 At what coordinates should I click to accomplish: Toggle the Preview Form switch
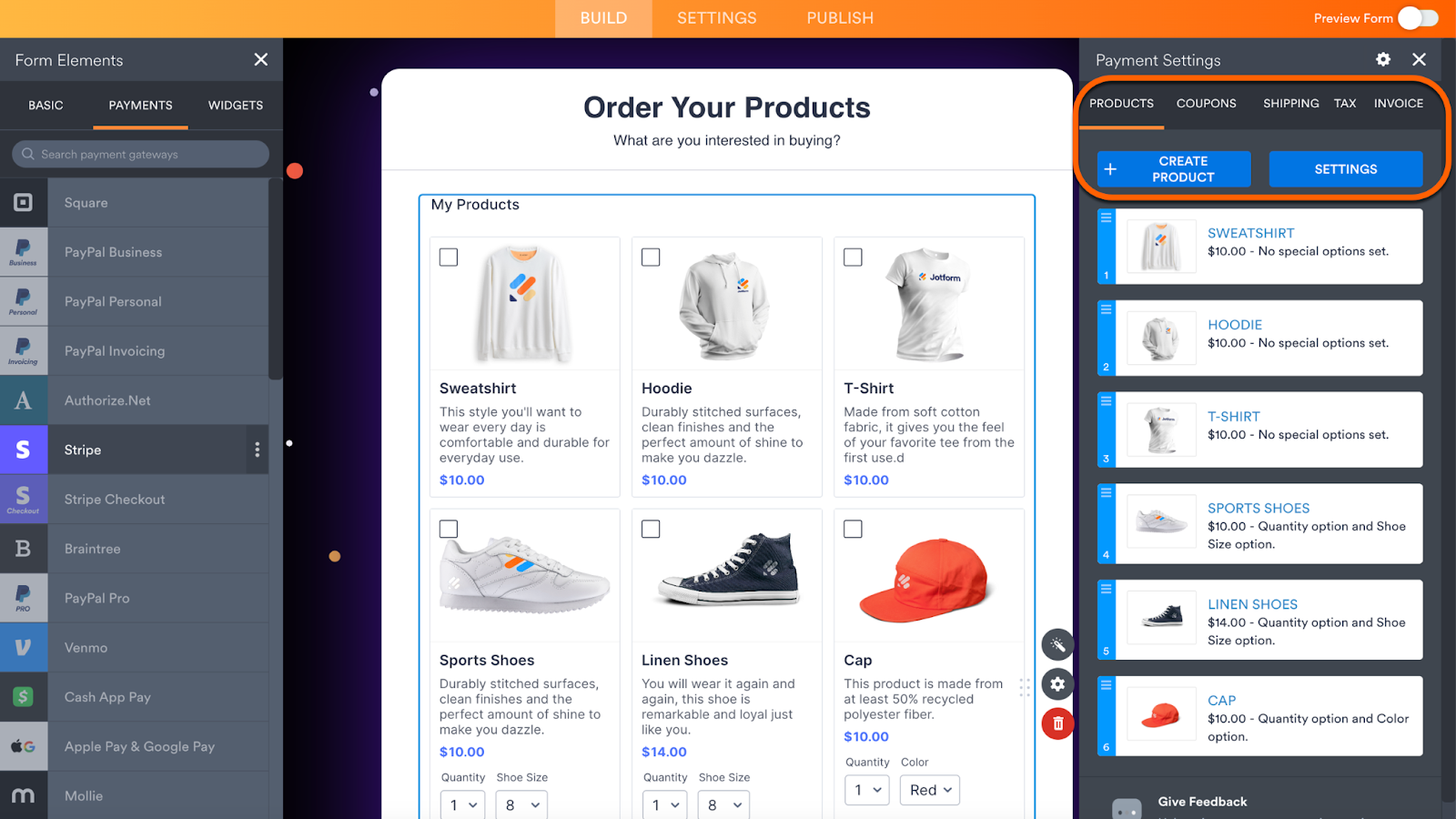[x=1418, y=18]
